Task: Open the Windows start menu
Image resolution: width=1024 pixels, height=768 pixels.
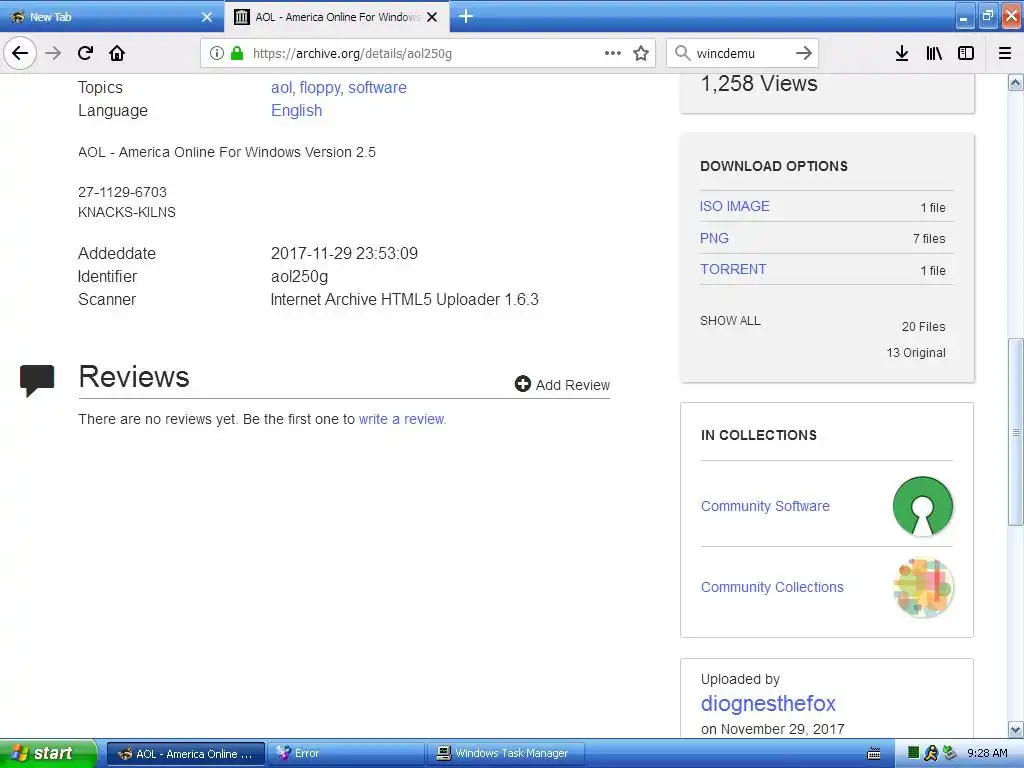Action: (48, 753)
